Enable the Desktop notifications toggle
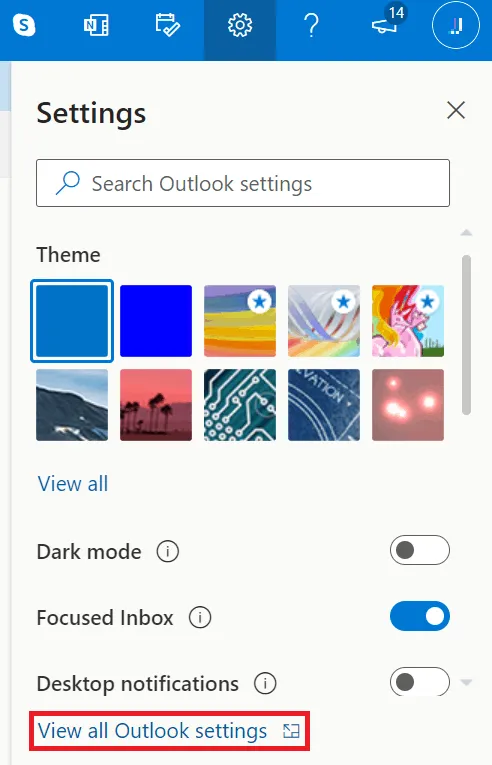This screenshot has width=492, height=765. [419, 682]
